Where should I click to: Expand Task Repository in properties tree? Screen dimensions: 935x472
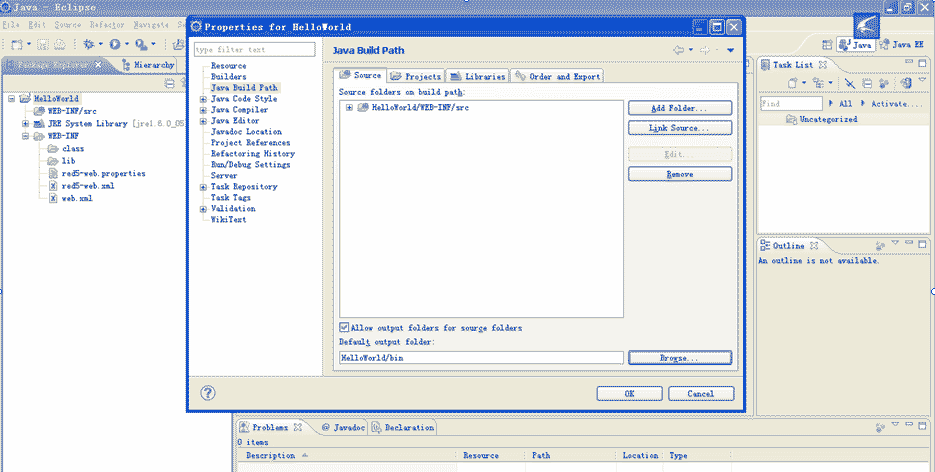point(203,187)
